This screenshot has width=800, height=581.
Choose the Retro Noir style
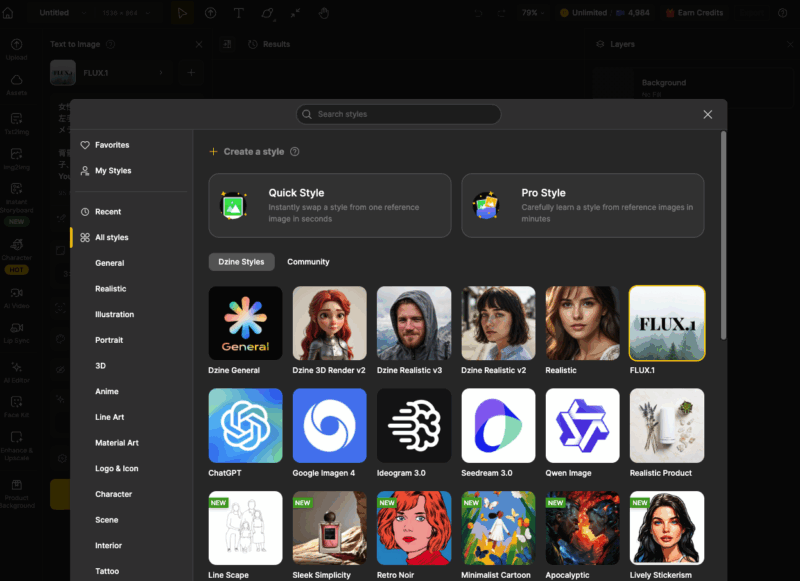tap(414, 528)
